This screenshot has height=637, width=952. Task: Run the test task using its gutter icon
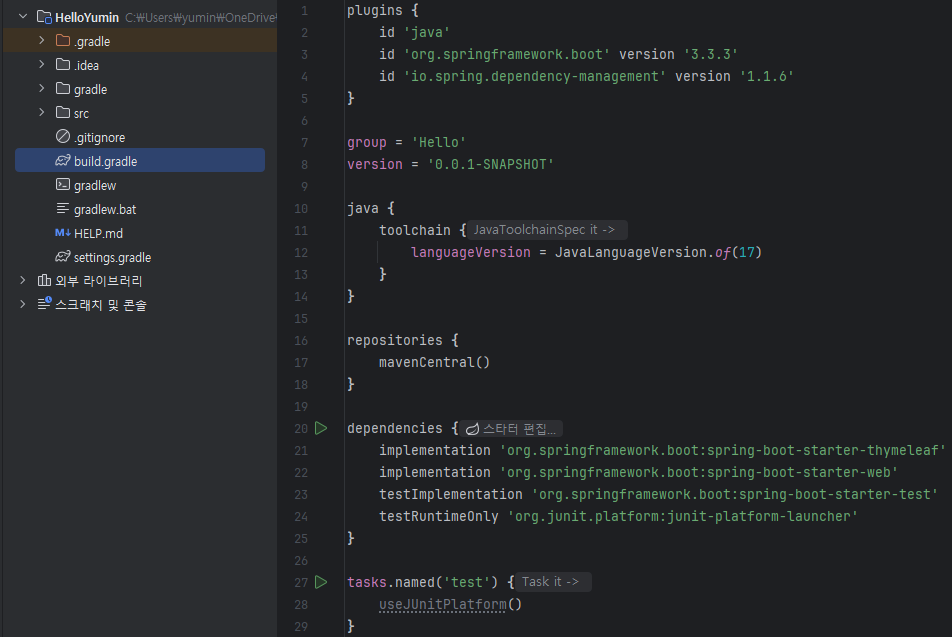click(321, 582)
